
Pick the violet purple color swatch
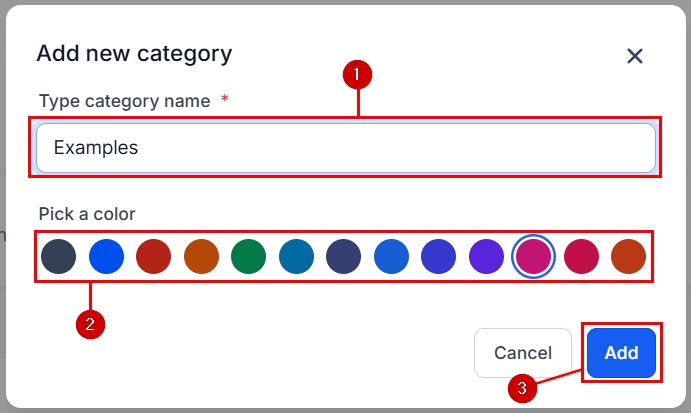(x=486, y=257)
